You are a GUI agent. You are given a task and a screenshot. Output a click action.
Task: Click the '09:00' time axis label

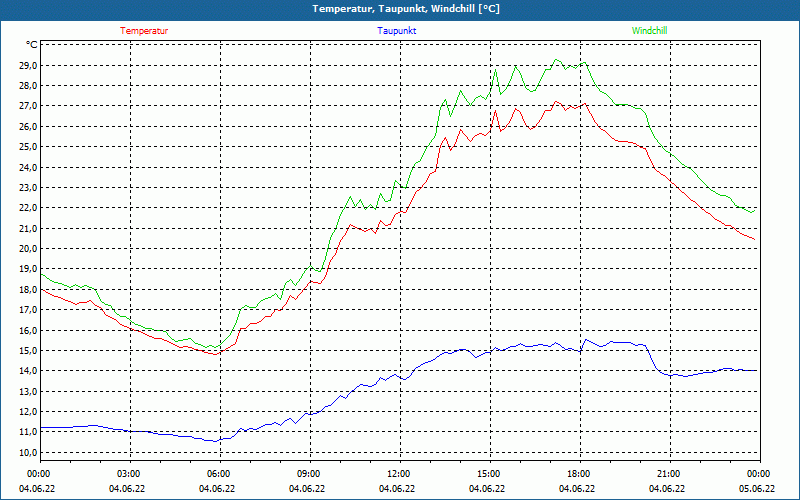click(x=308, y=474)
